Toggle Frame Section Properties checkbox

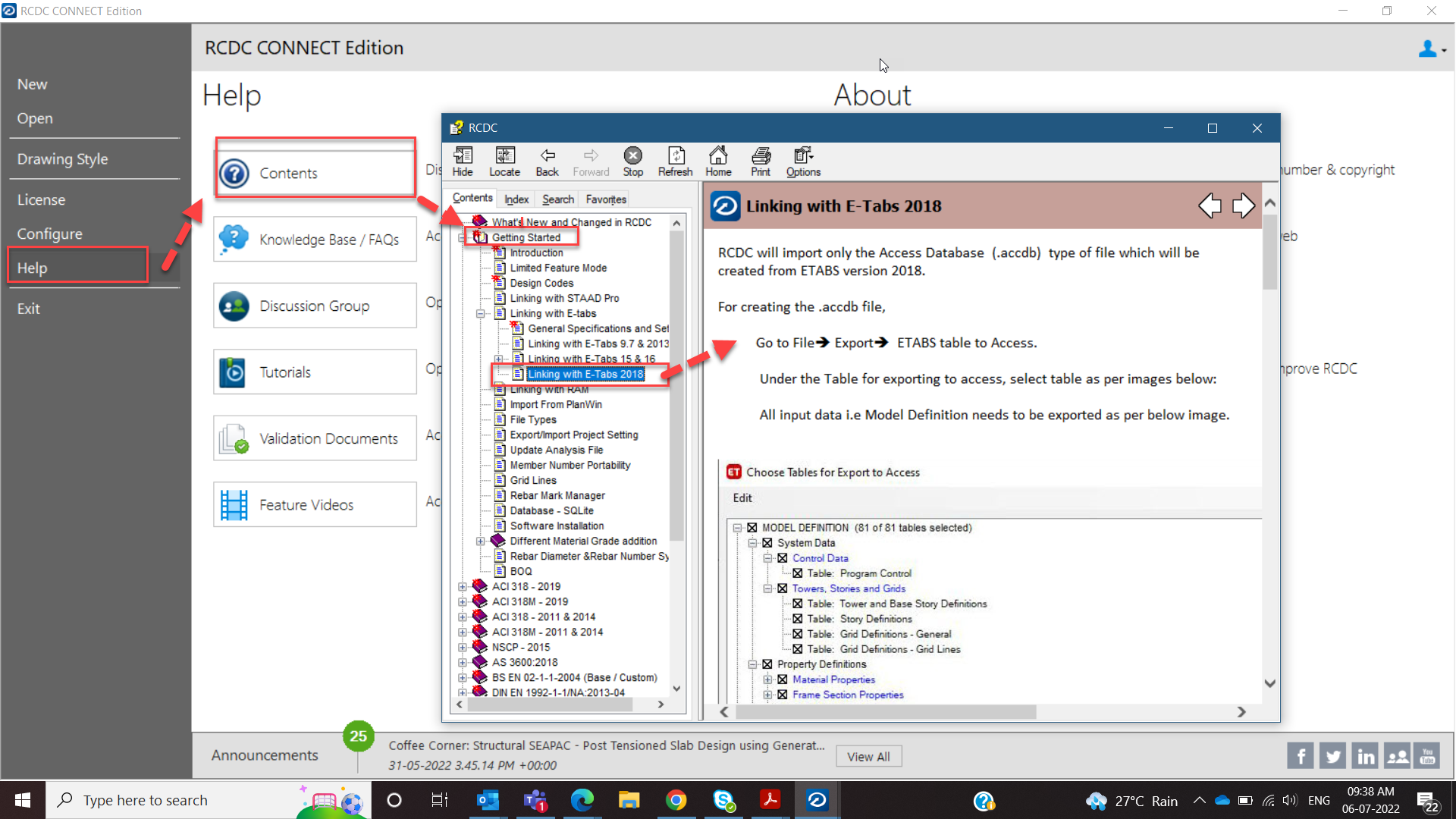pyautogui.click(x=783, y=695)
